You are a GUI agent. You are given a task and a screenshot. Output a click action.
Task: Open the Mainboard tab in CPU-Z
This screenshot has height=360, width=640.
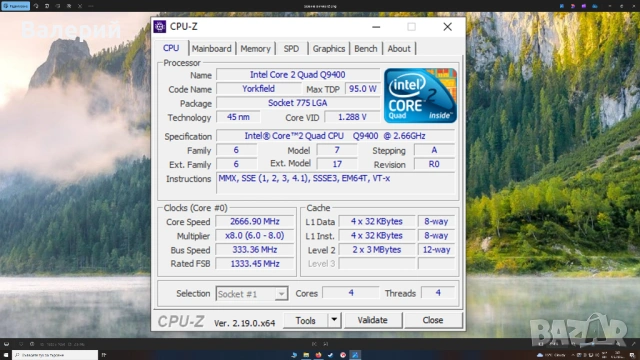pos(211,49)
